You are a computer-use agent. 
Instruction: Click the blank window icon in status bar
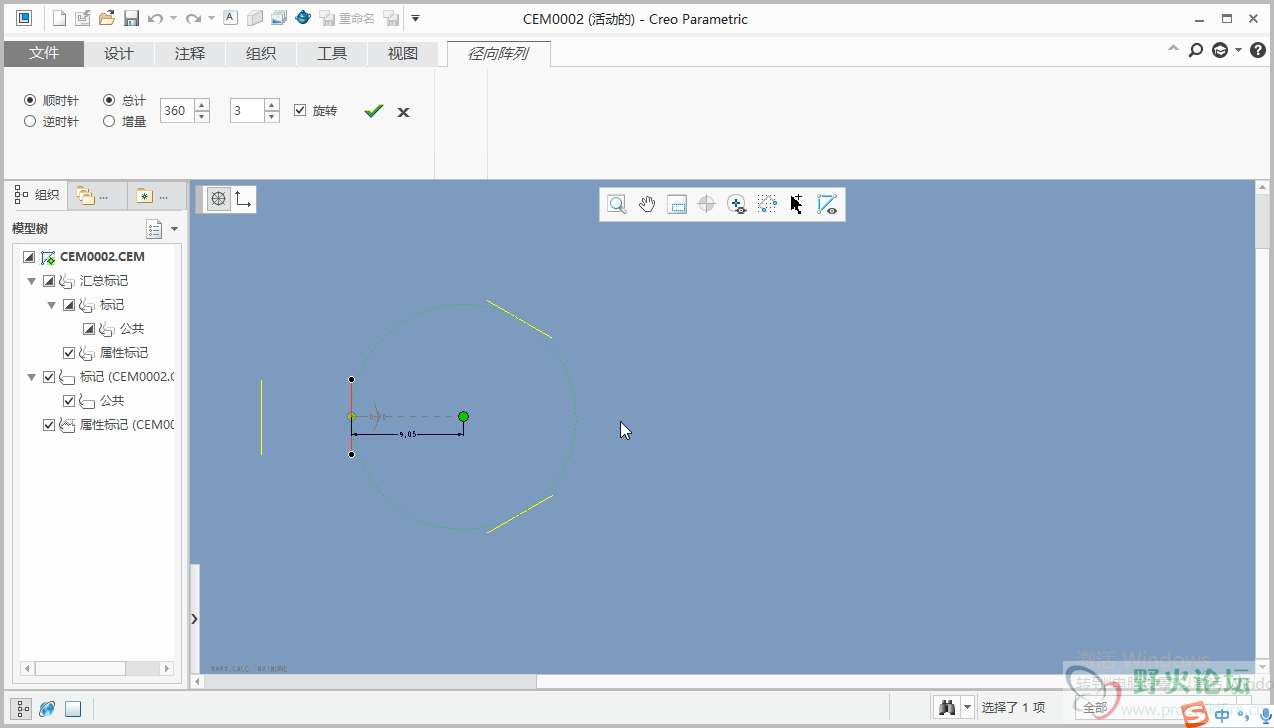[x=73, y=709]
